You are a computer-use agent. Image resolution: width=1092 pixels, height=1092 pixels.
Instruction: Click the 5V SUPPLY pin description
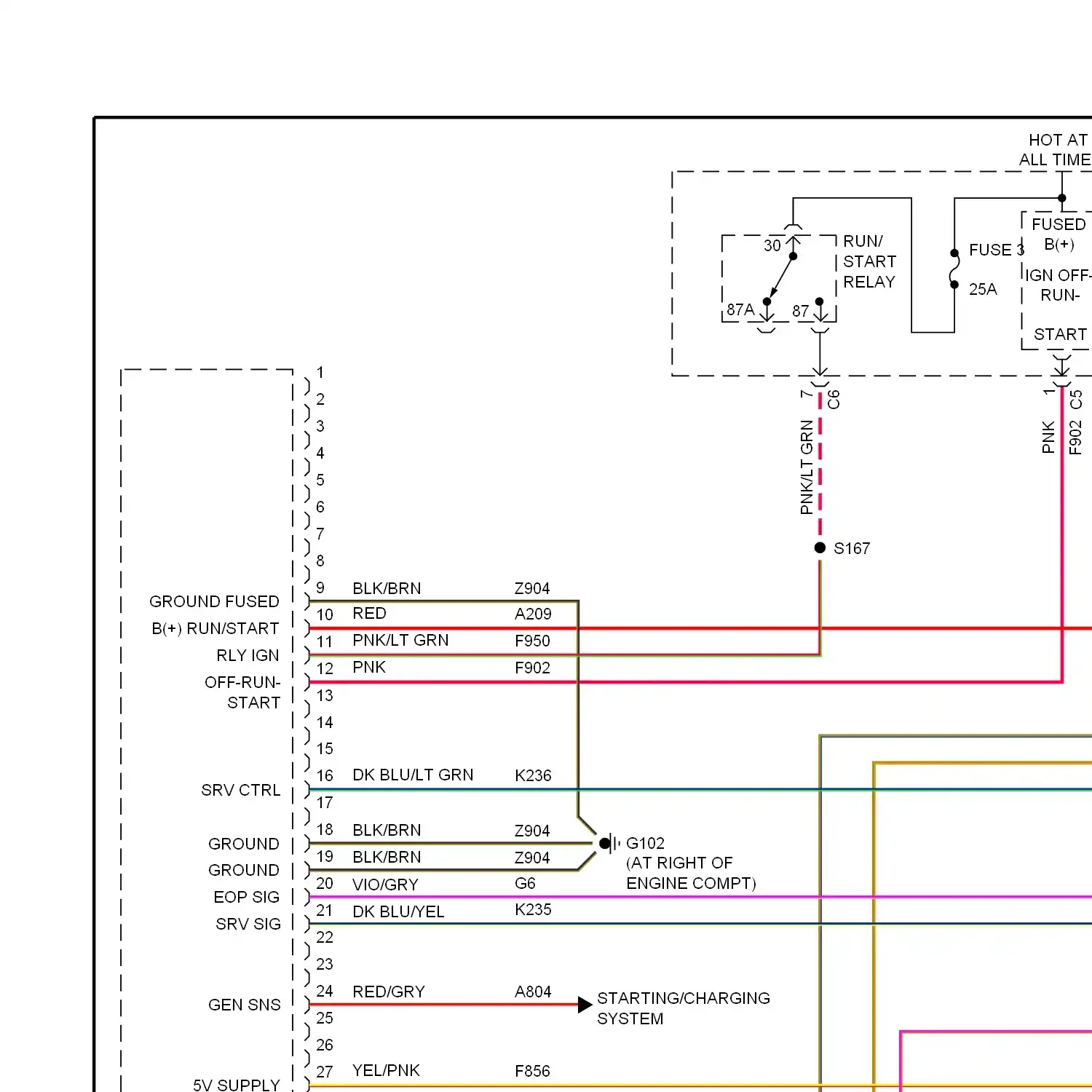click(x=237, y=1085)
